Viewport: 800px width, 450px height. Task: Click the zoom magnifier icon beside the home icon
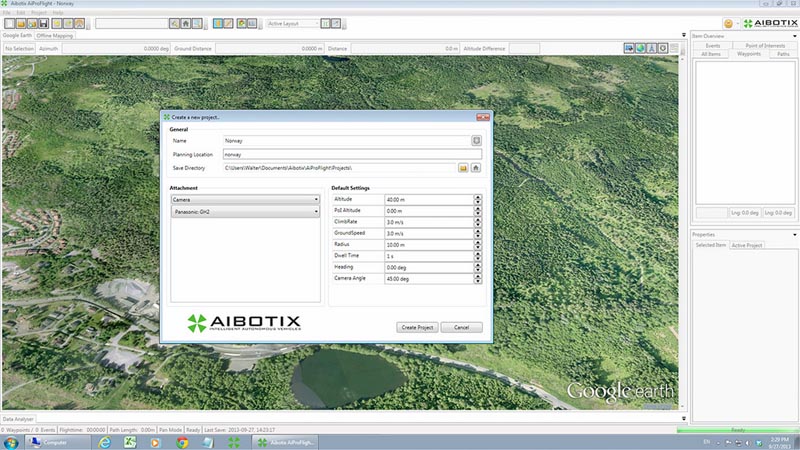click(x=197, y=23)
